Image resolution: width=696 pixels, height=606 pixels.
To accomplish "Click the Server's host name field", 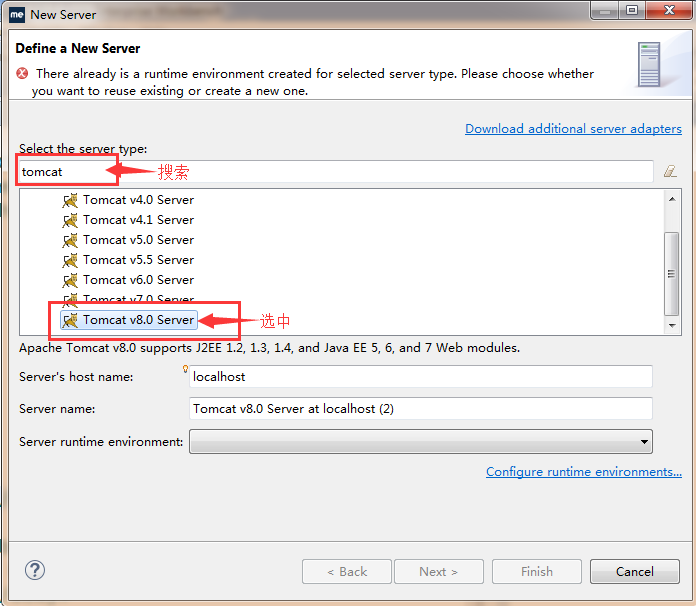I will 421,377.
